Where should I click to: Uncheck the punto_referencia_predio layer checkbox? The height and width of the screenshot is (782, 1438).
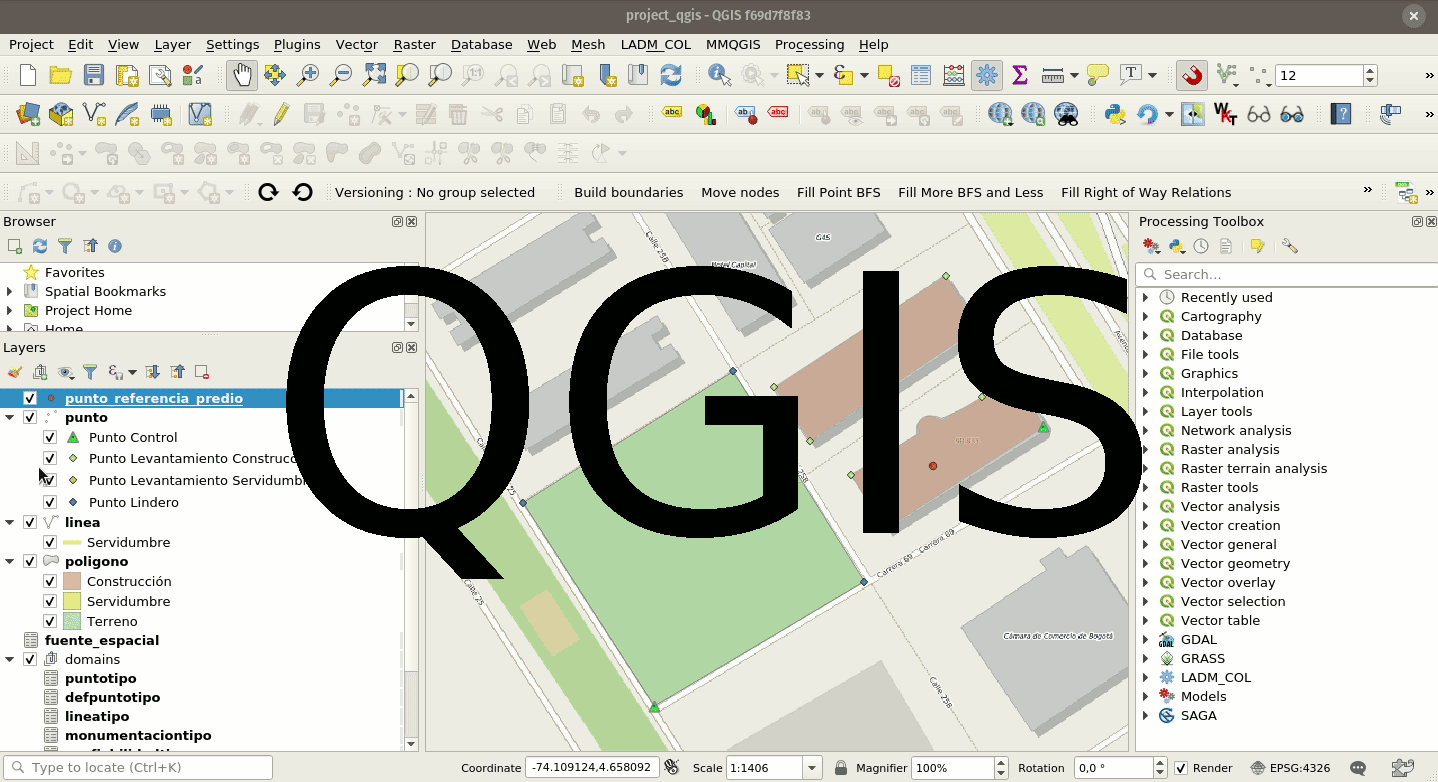point(30,398)
